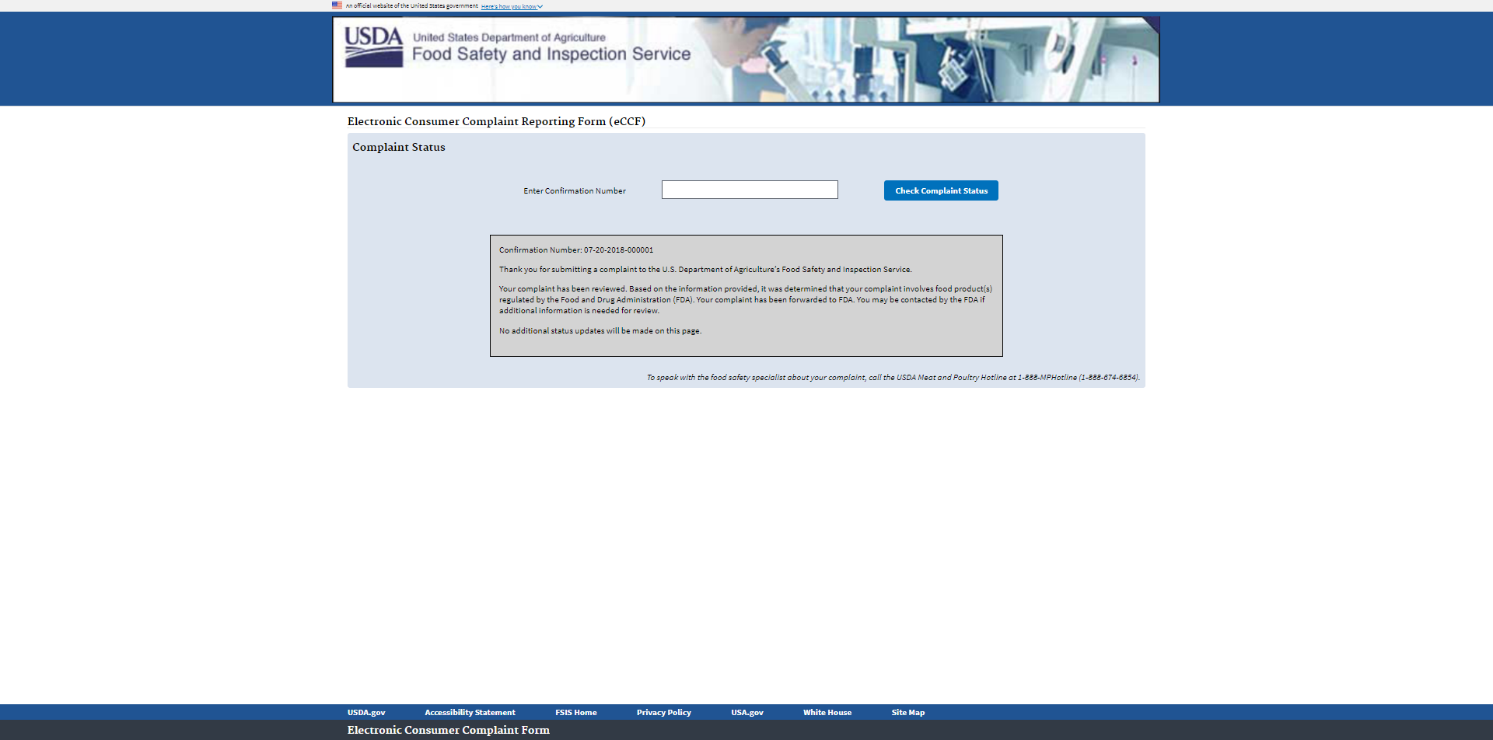Expand the "Here's how you know" chevron
This screenshot has height=740, width=1493.
point(540,6)
